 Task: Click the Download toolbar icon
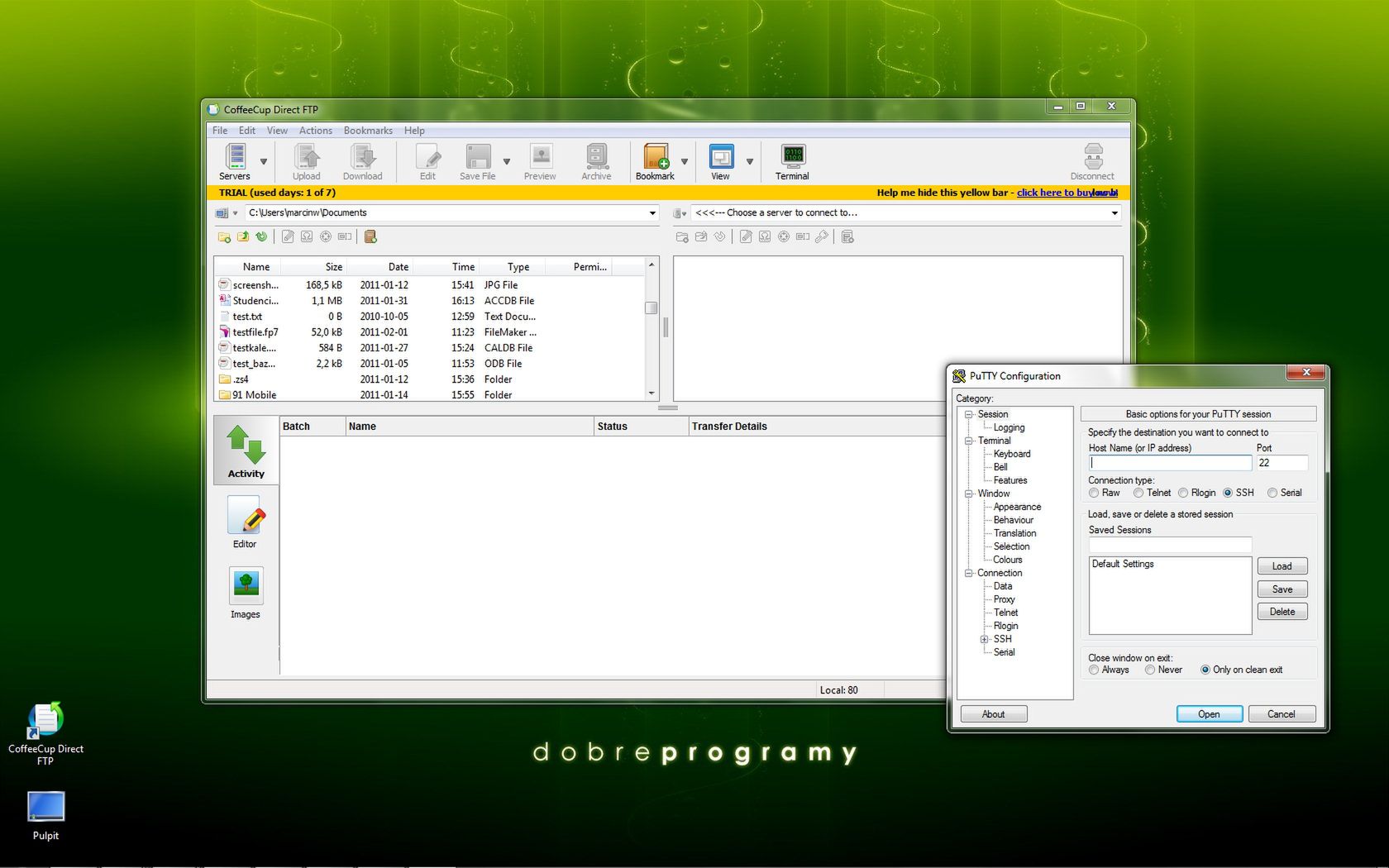click(362, 161)
